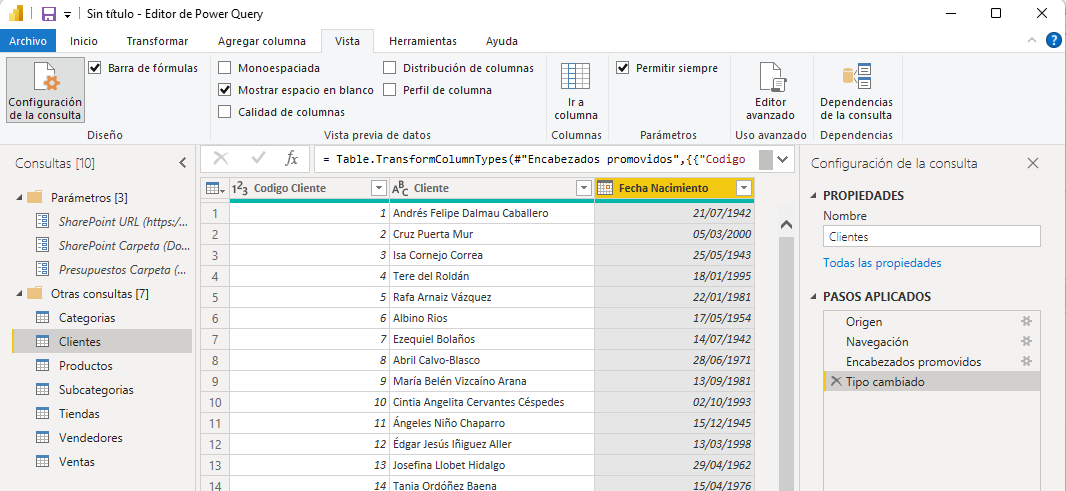
Task: Close Configuración de la consulta pane
Action: tap(1033, 163)
